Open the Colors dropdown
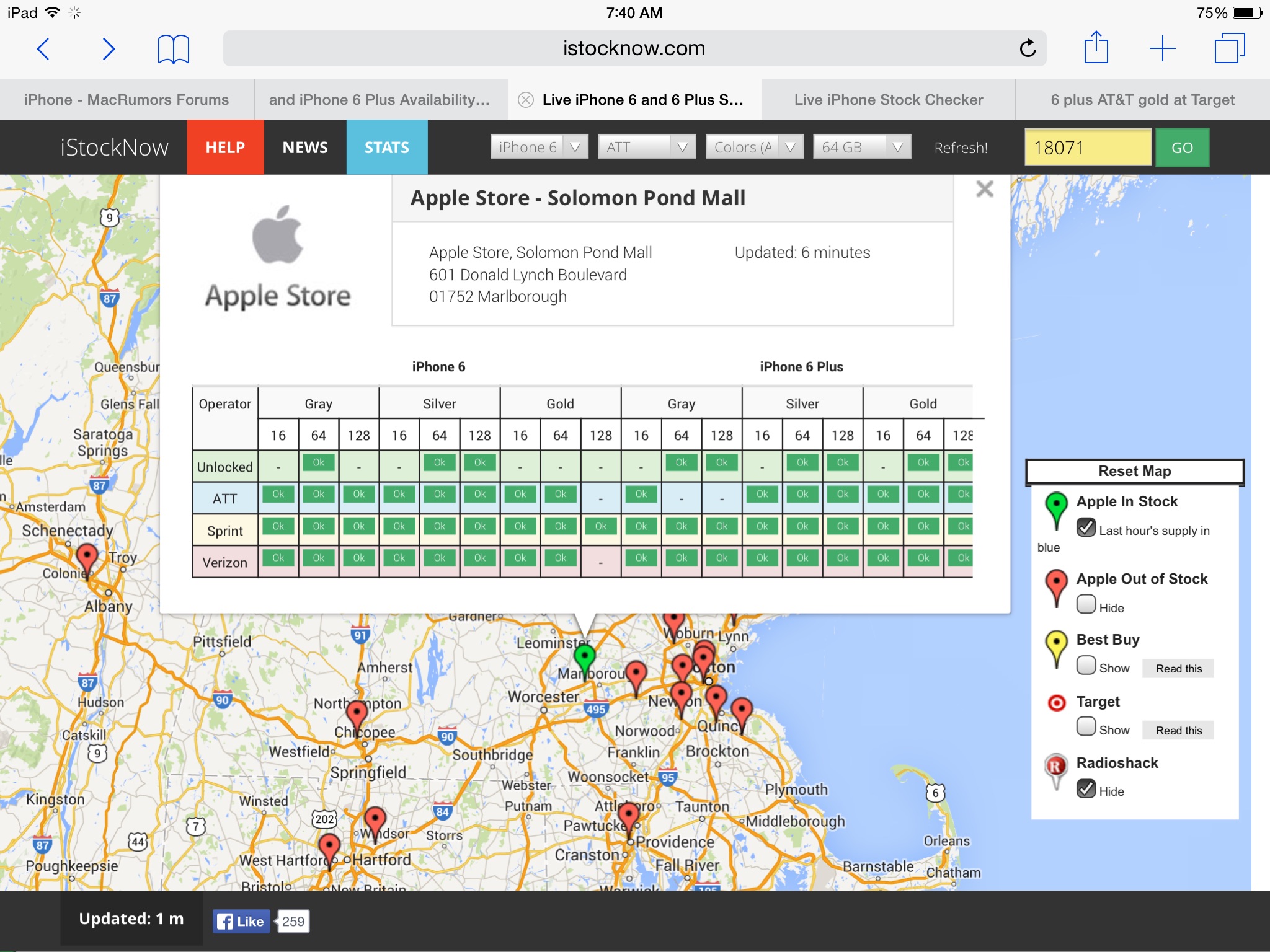This screenshot has height=952, width=1270. (x=754, y=147)
